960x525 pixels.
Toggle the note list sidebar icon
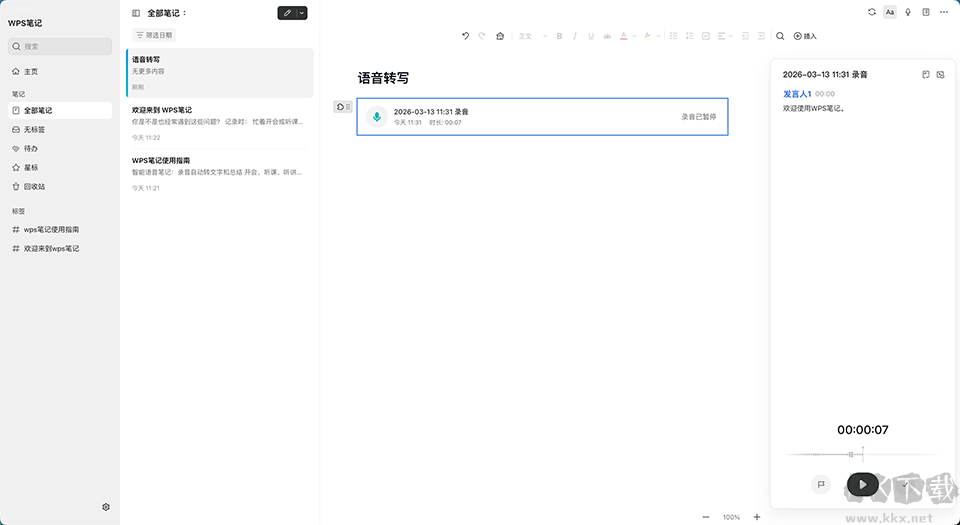(136, 13)
